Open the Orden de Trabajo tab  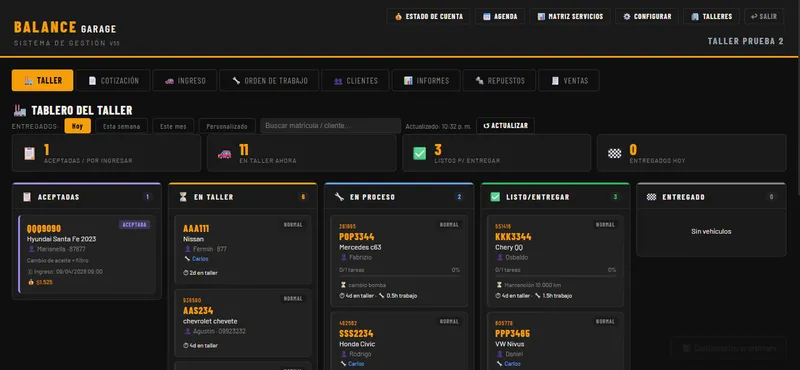[269, 81]
